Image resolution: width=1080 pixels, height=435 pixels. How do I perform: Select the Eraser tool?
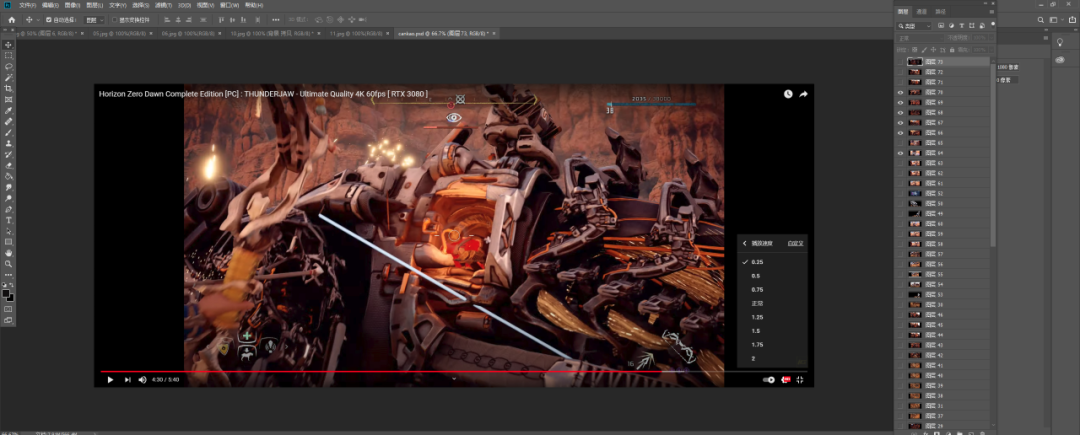click(8, 165)
